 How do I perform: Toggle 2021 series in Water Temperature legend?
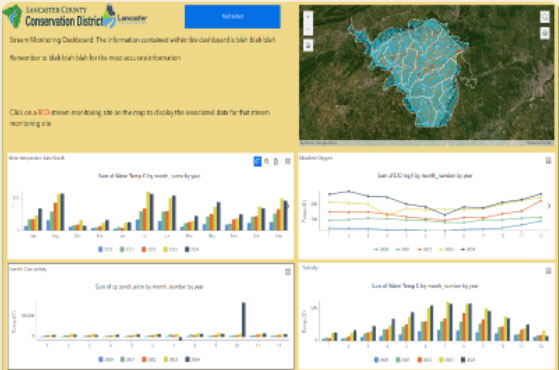point(127,250)
